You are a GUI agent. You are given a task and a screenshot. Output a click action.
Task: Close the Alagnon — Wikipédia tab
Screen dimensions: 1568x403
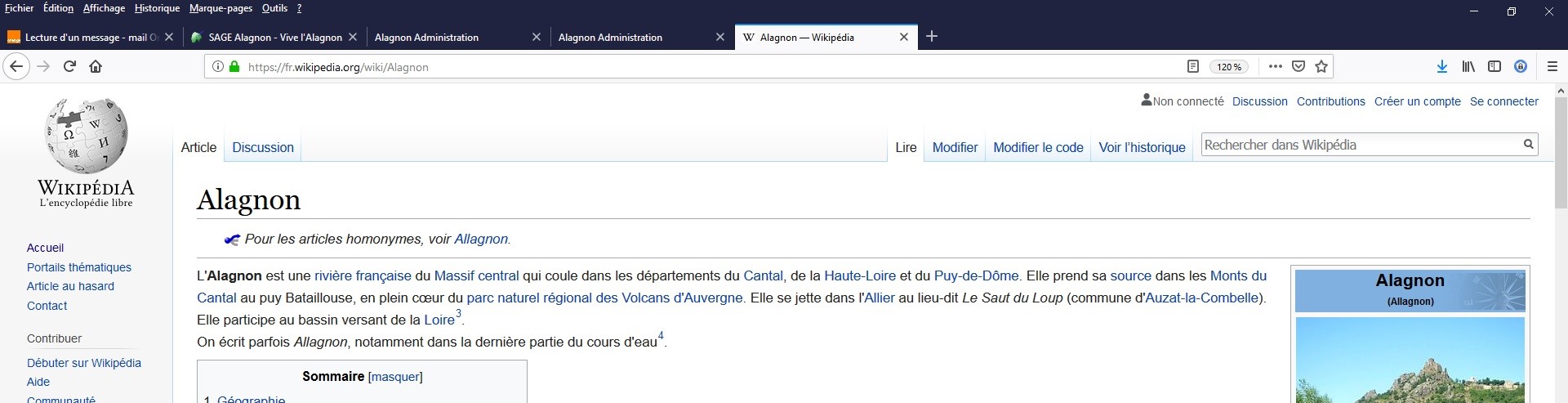(904, 37)
